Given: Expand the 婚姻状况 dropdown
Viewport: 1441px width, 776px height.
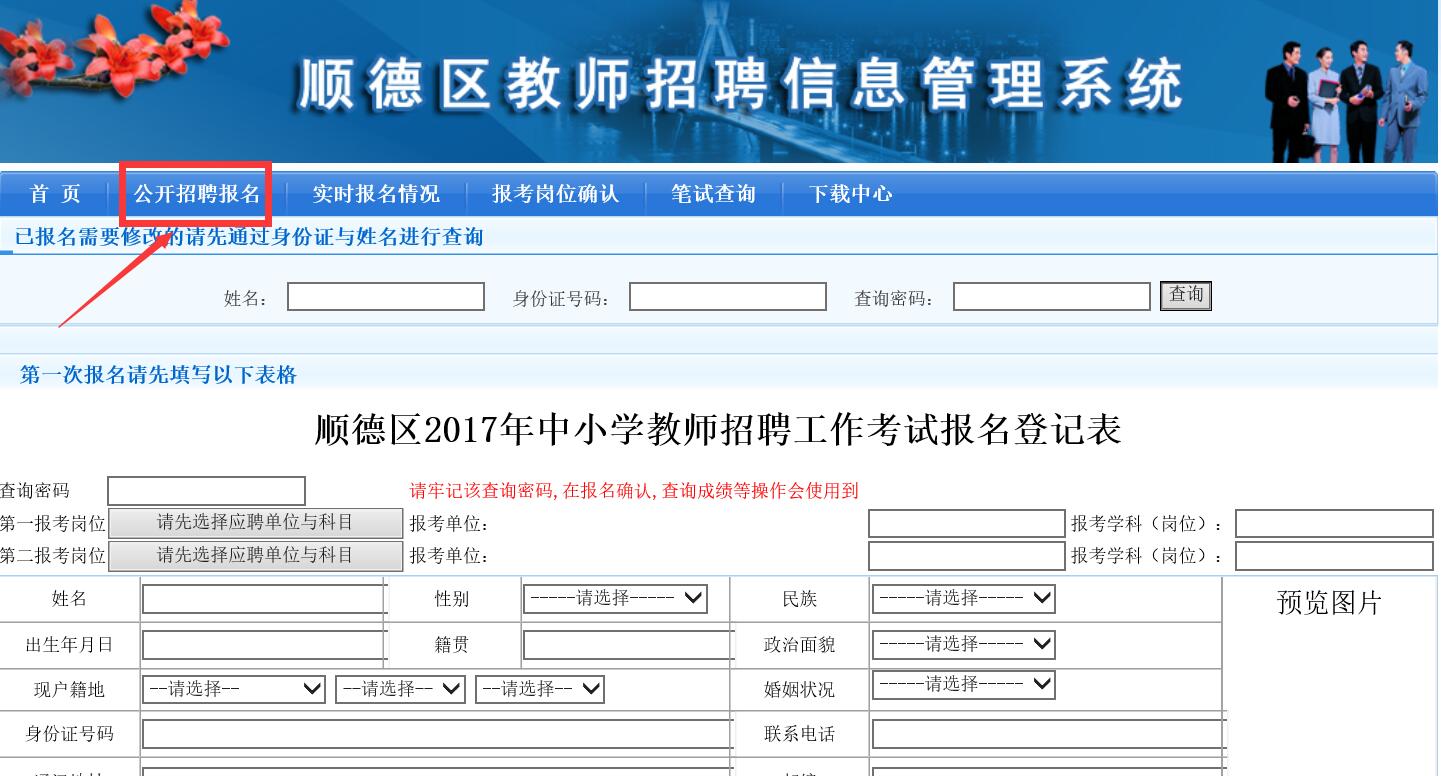Looking at the screenshot, I should coord(964,685).
